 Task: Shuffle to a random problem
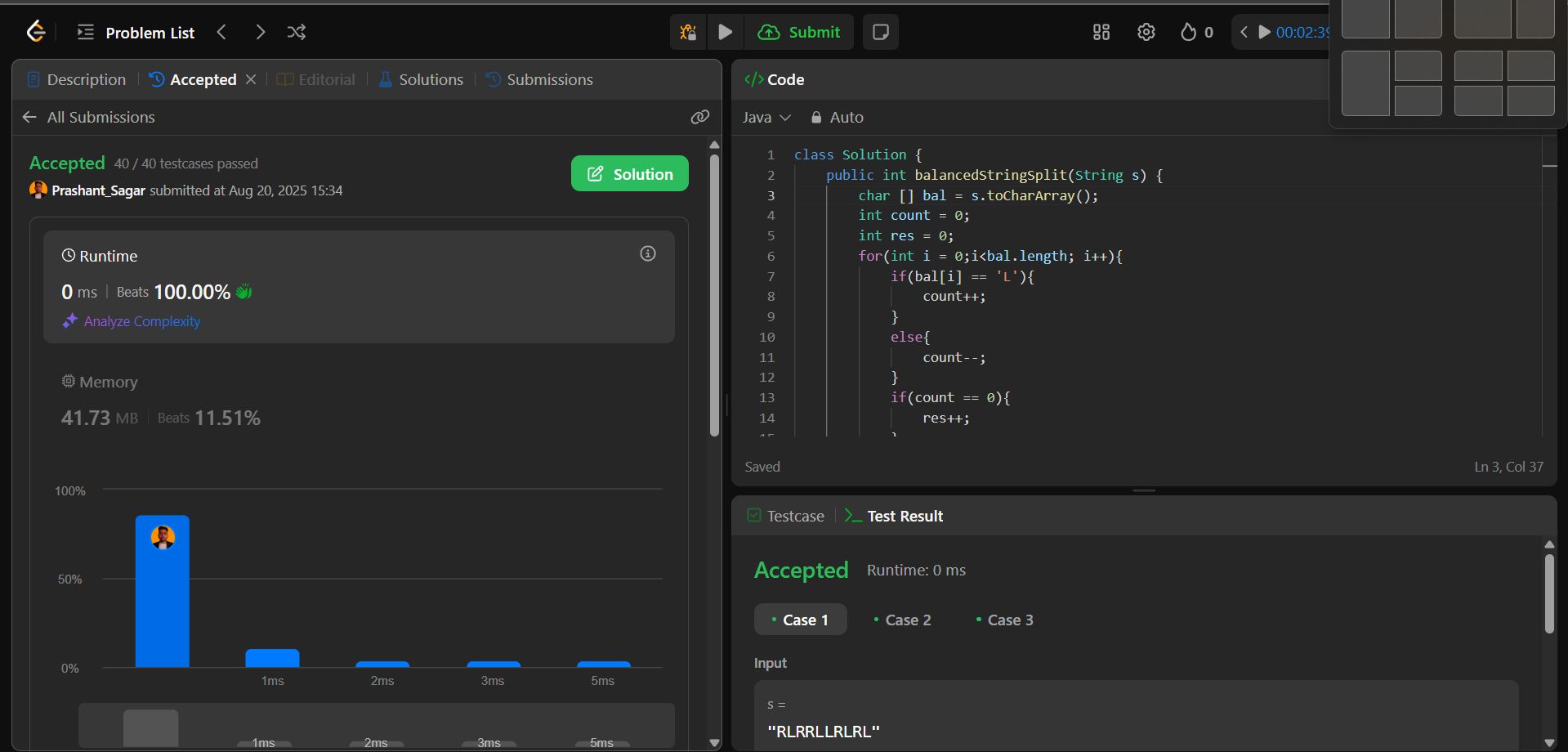click(x=296, y=32)
